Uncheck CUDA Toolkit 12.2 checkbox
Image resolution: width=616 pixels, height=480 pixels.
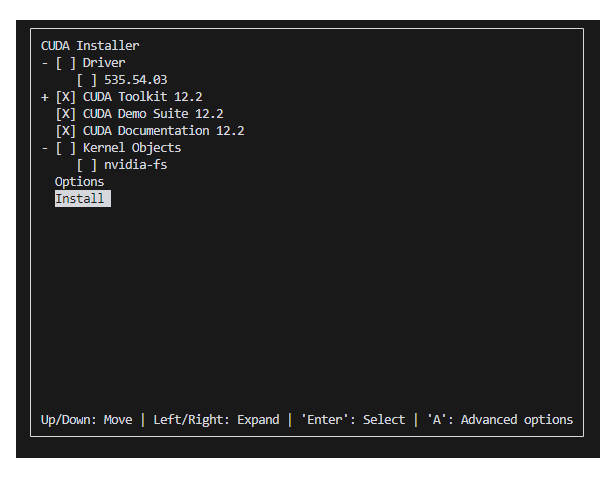point(66,97)
